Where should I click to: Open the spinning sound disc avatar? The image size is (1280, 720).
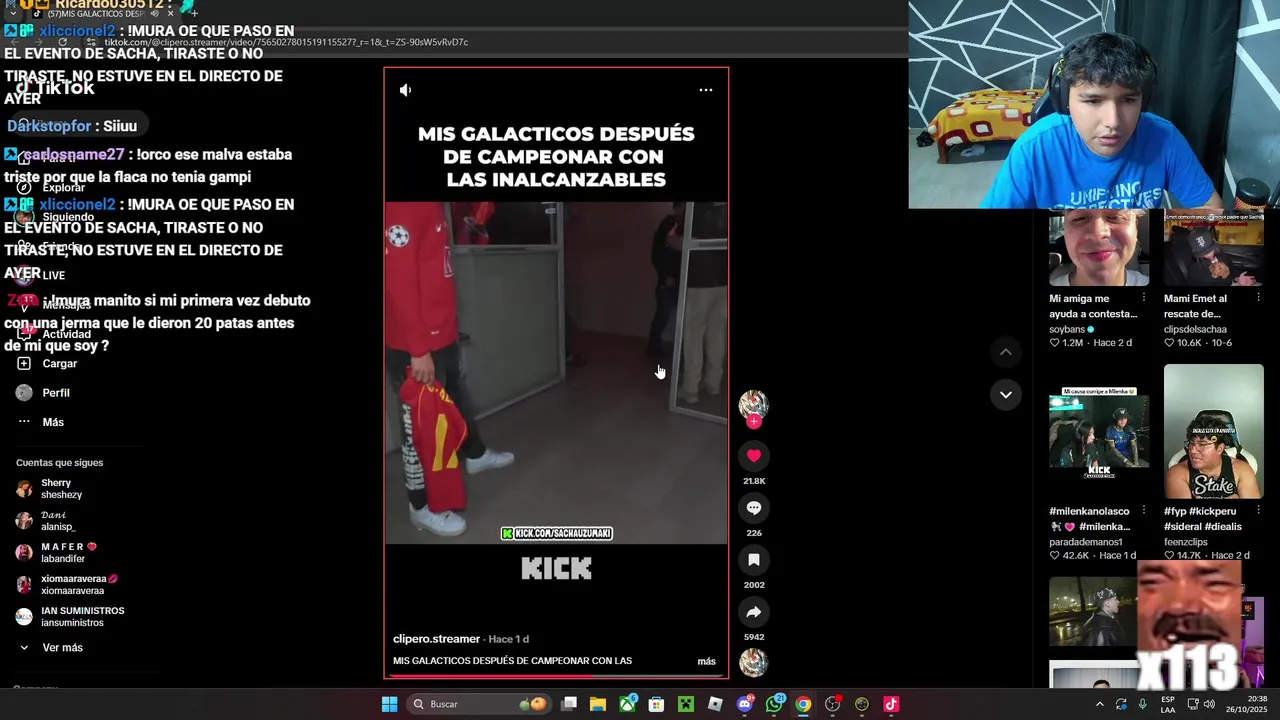point(754,663)
